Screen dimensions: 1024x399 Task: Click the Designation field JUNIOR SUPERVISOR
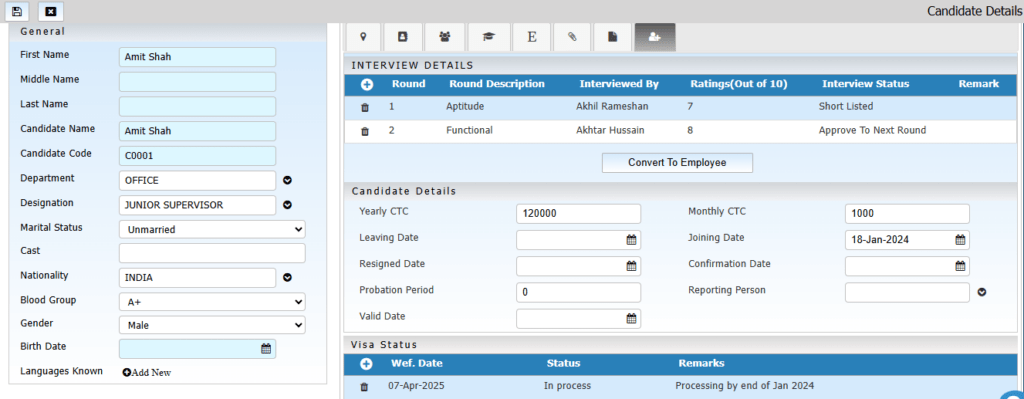[197, 205]
